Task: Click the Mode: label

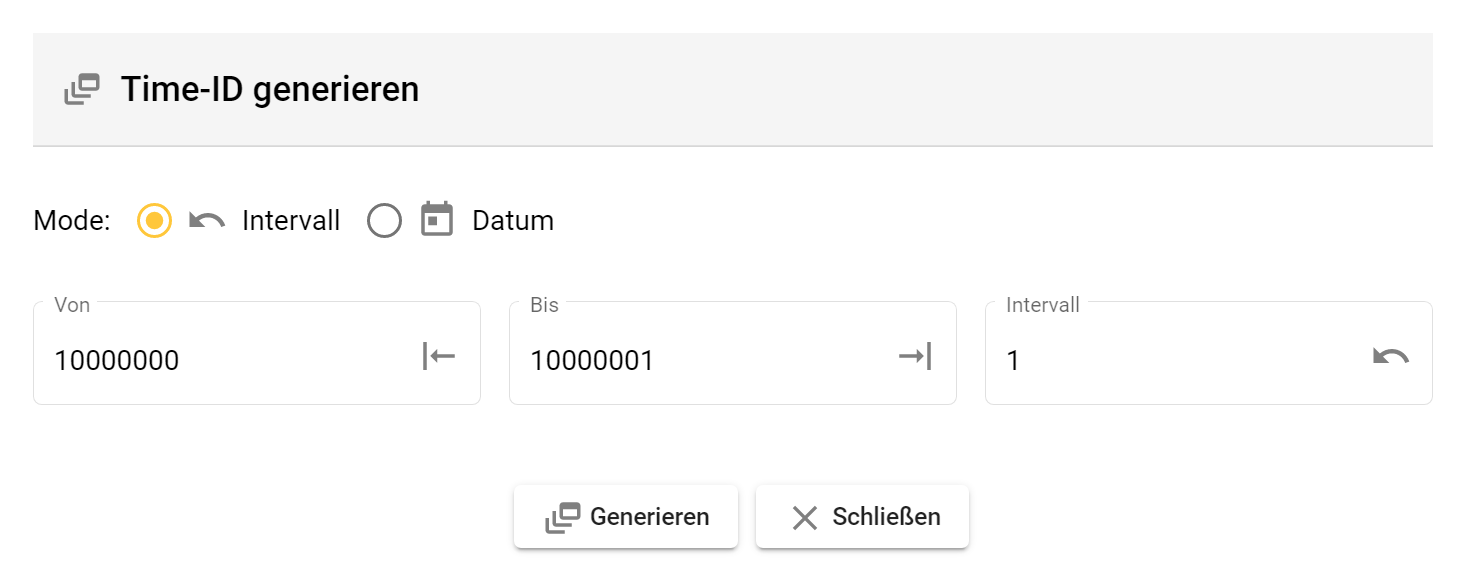Action: (x=72, y=221)
